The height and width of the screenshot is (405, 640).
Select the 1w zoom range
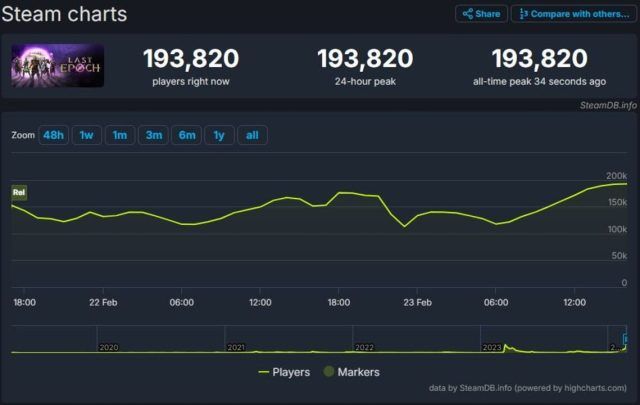pyautogui.click(x=87, y=135)
